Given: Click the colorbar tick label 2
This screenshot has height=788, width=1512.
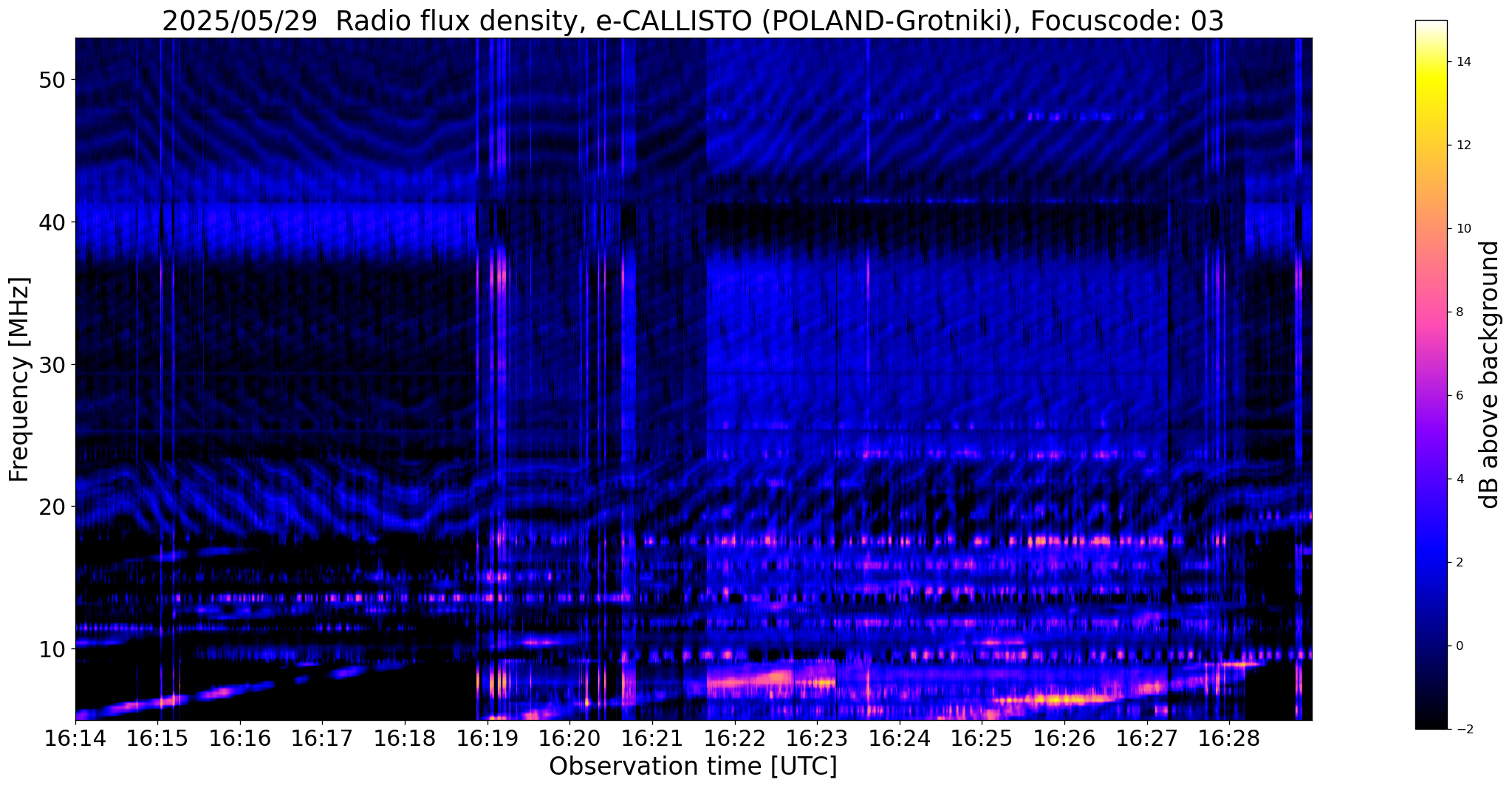Looking at the screenshot, I should (x=1460, y=563).
